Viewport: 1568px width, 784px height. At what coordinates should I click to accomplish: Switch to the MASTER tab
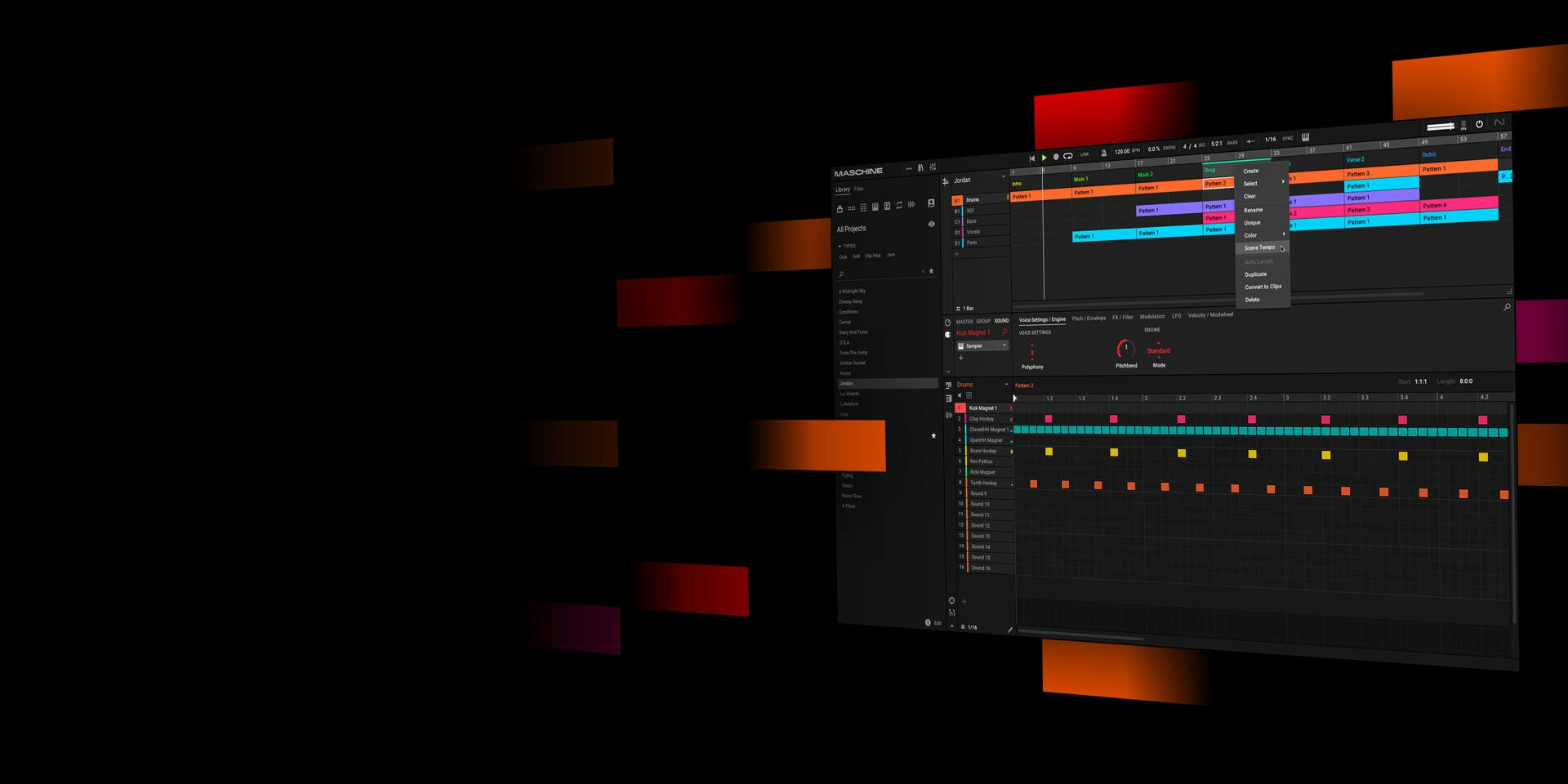tap(964, 322)
